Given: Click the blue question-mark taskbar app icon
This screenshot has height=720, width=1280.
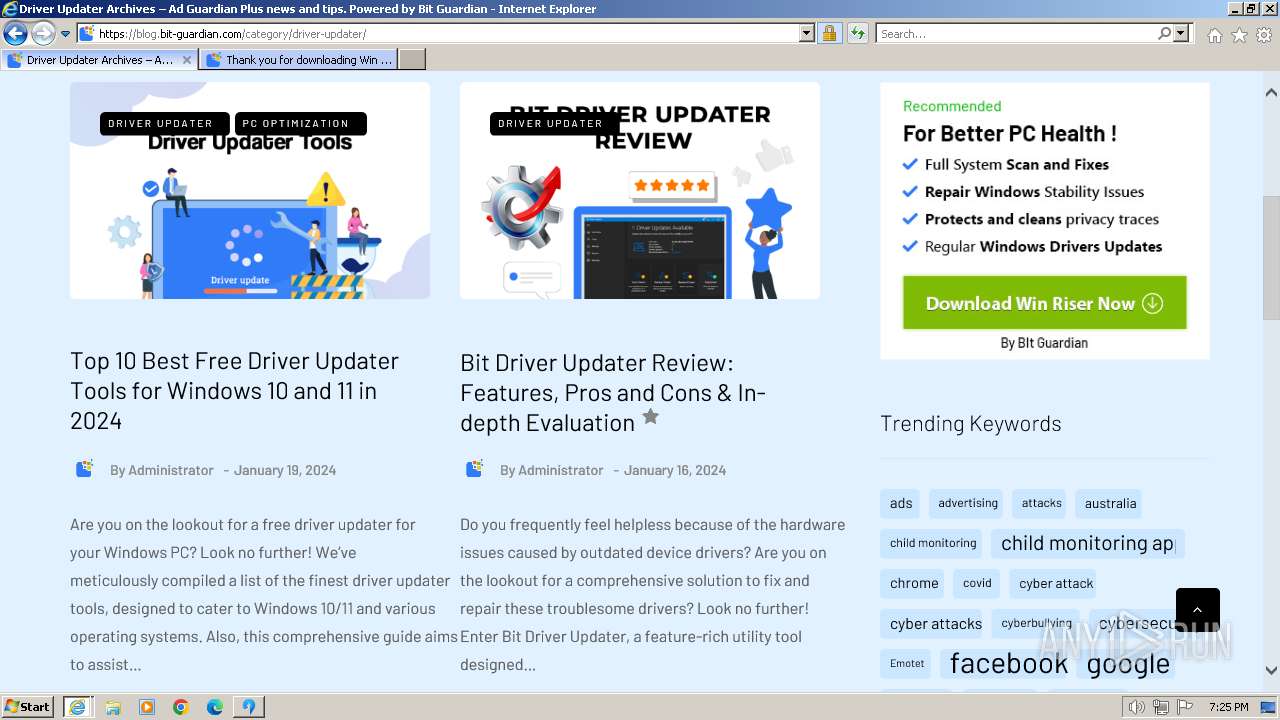Looking at the screenshot, I should coord(248,707).
